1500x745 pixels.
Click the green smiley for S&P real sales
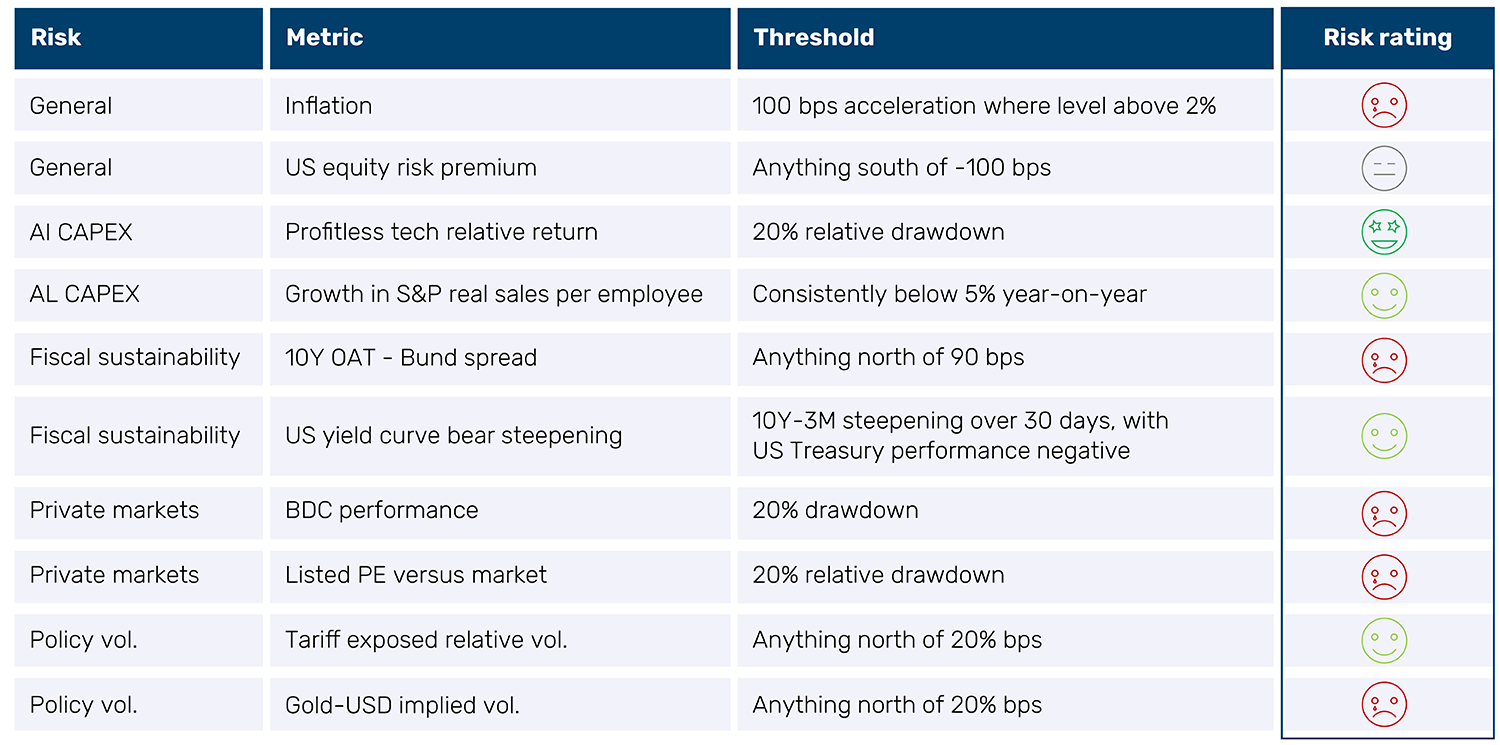pyautogui.click(x=1384, y=296)
